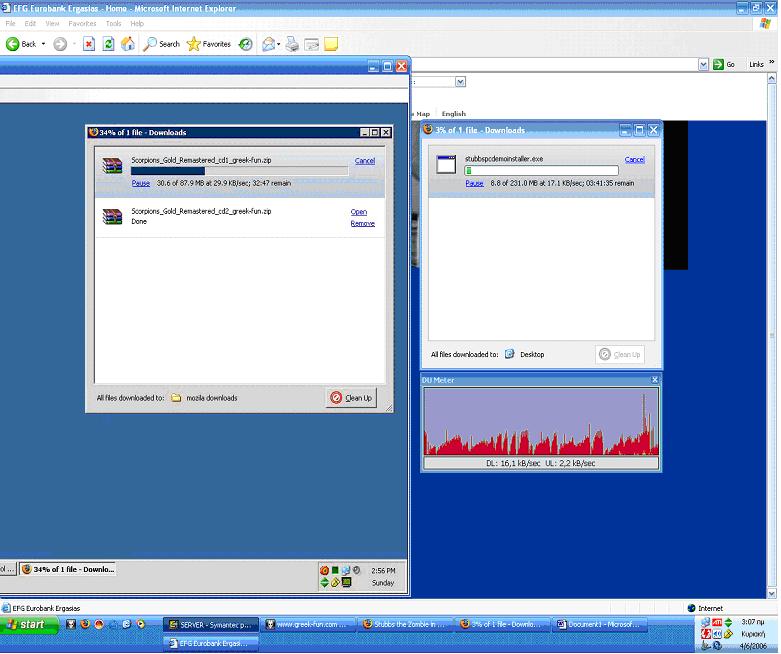Launch Firefox from the Quick Launch bar
The image size is (781, 654).
point(85,624)
